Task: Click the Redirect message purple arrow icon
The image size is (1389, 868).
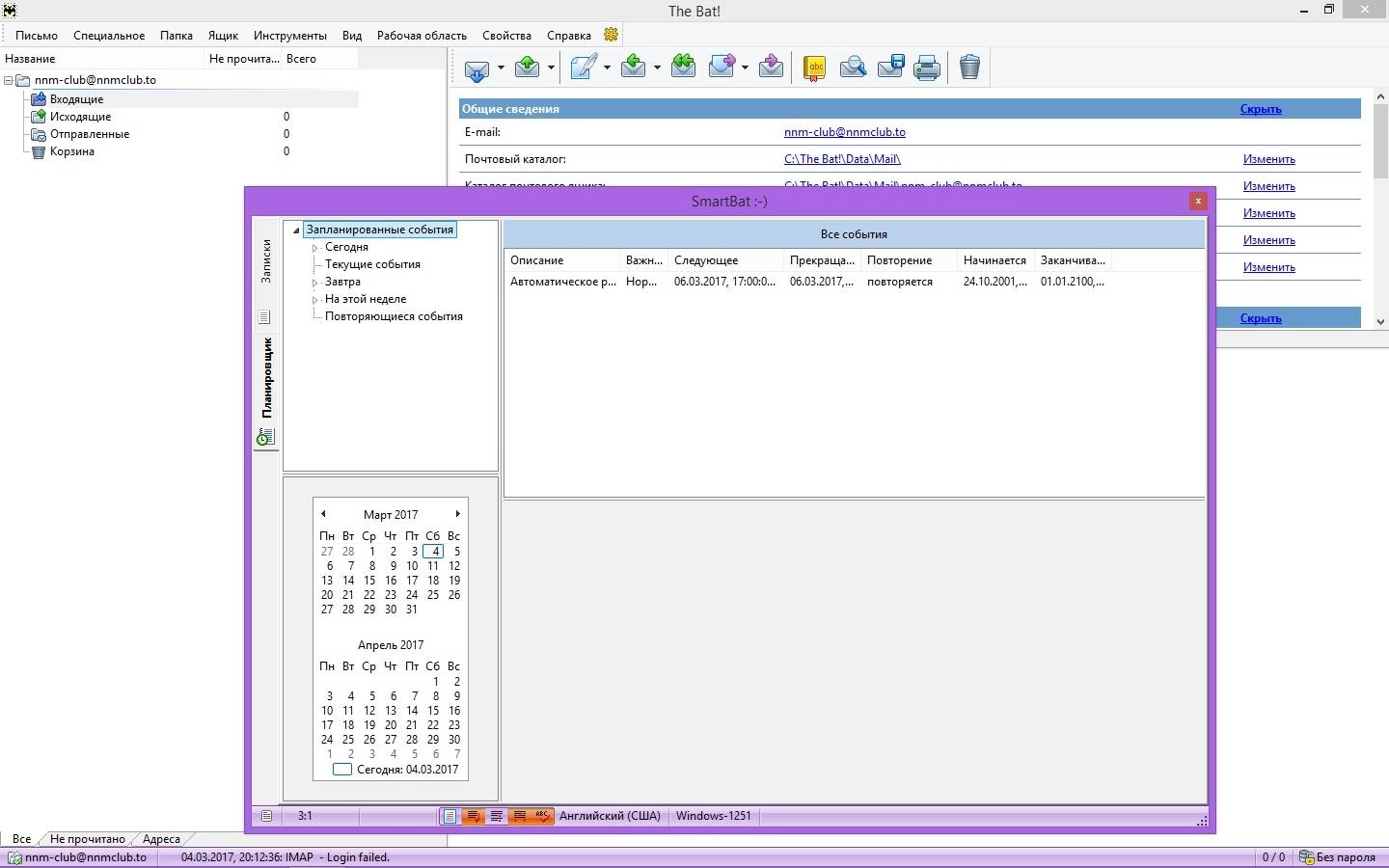Action: tap(771, 67)
